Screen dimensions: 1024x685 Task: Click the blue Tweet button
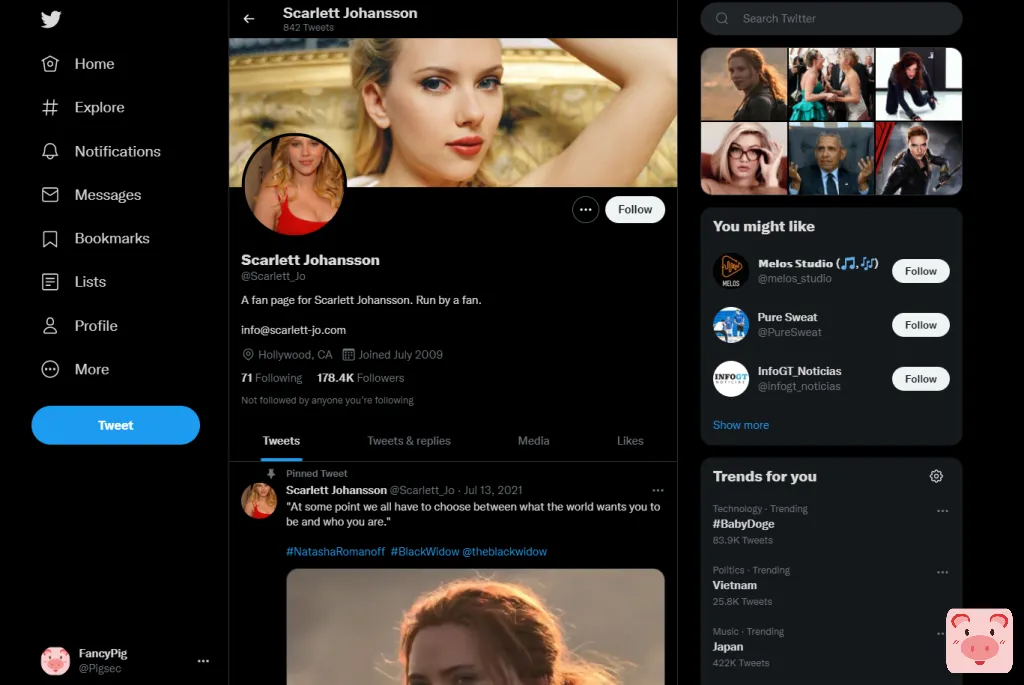116,425
